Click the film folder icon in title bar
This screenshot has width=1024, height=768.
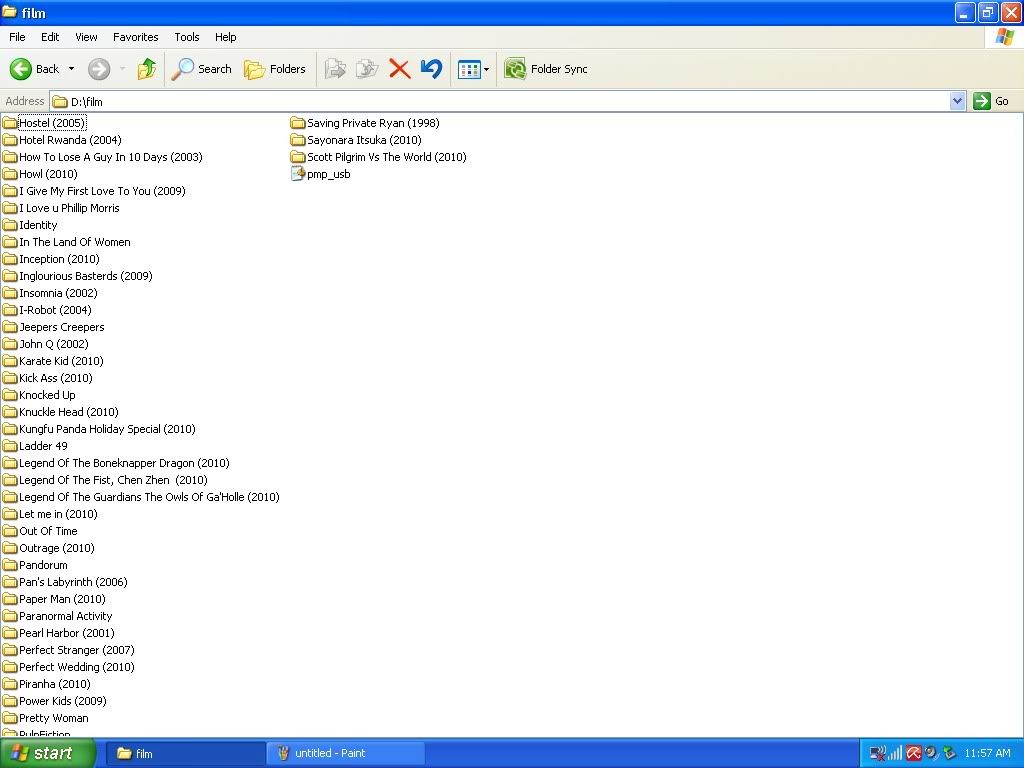coord(9,12)
